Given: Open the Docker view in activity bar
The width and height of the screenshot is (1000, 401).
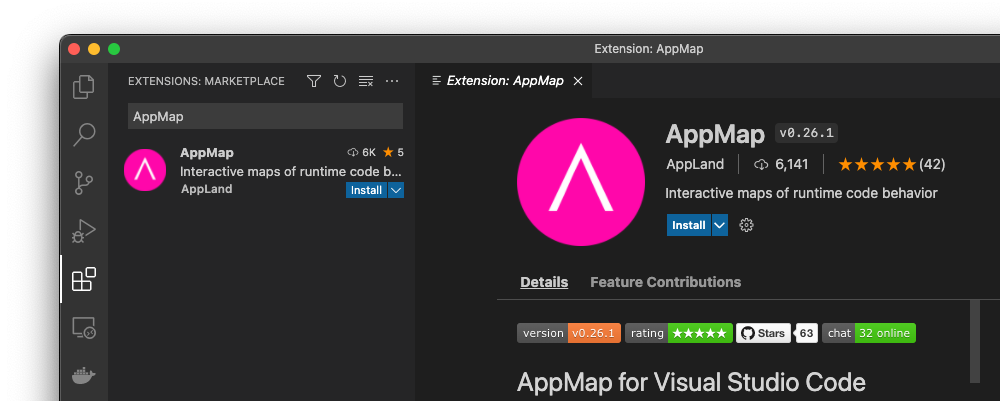Looking at the screenshot, I should click(x=84, y=375).
